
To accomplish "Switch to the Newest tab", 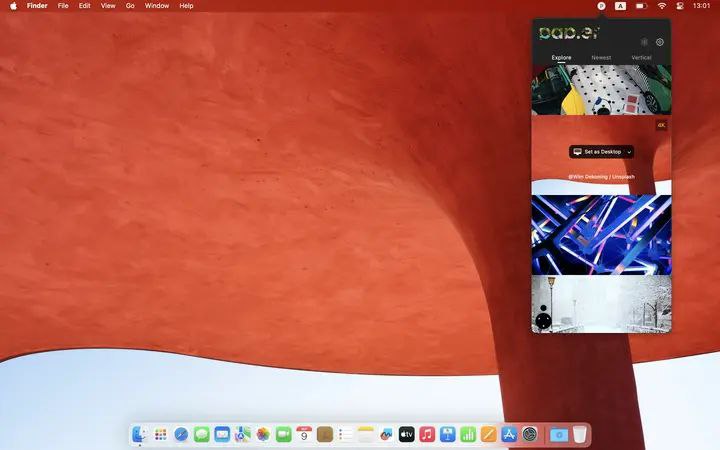I will (601, 57).
